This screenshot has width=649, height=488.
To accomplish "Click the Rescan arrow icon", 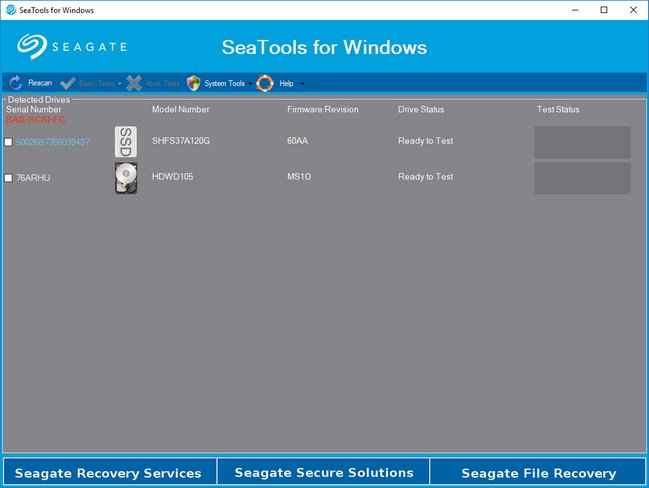I will 15,83.
